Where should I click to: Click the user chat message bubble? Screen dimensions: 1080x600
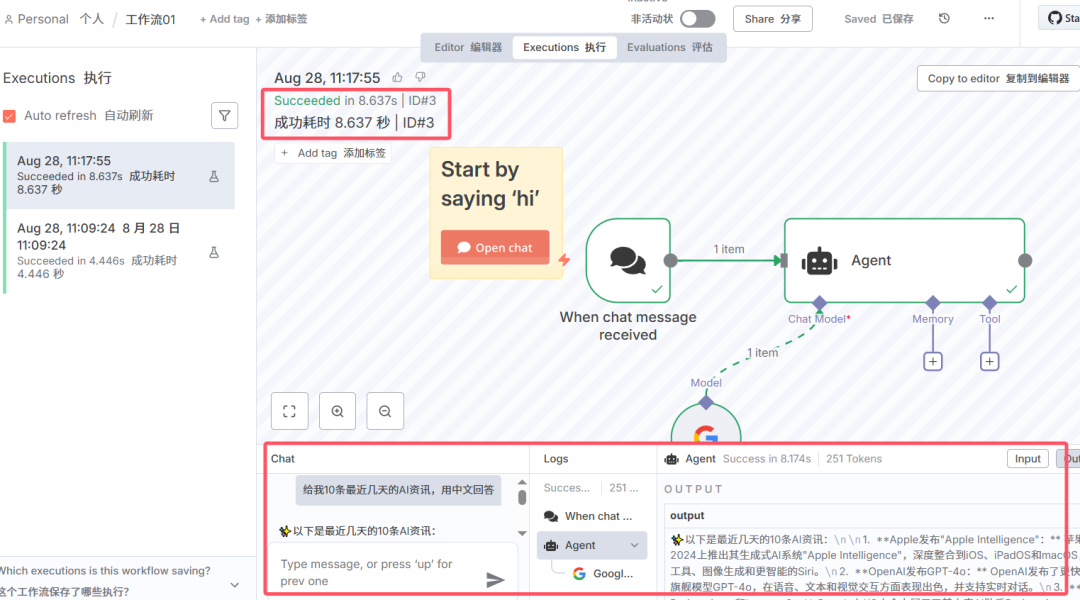pos(398,490)
